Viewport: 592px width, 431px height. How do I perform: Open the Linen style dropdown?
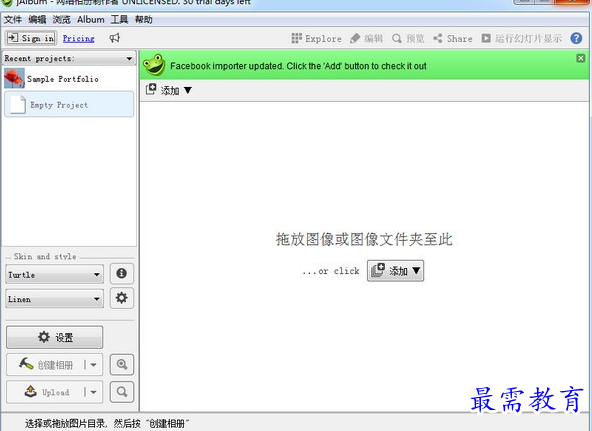pyautogui.click(x=54, y=299)
